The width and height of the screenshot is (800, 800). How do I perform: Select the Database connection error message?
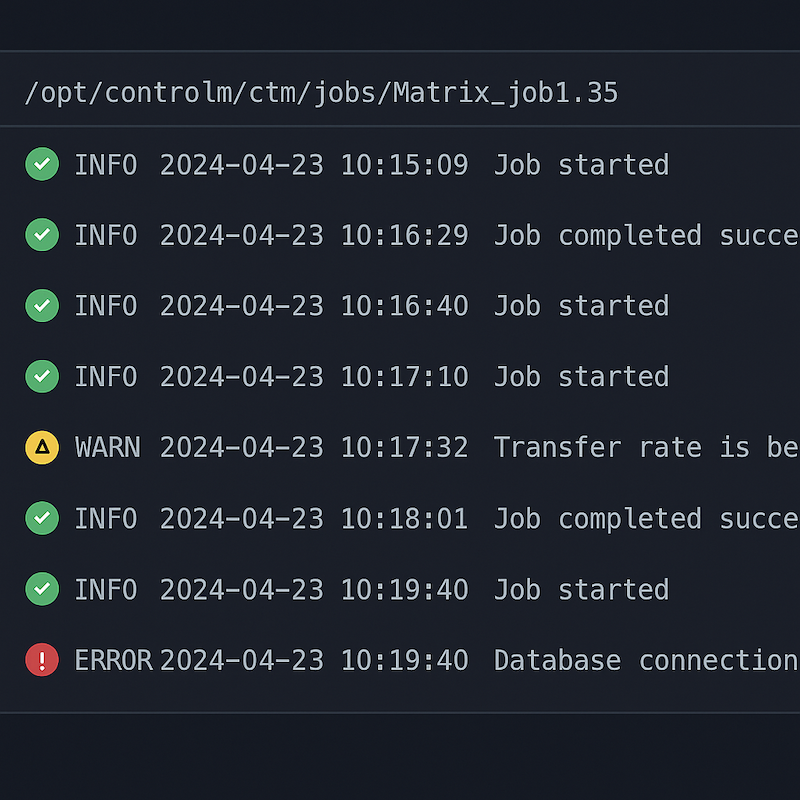click(645, 660)
